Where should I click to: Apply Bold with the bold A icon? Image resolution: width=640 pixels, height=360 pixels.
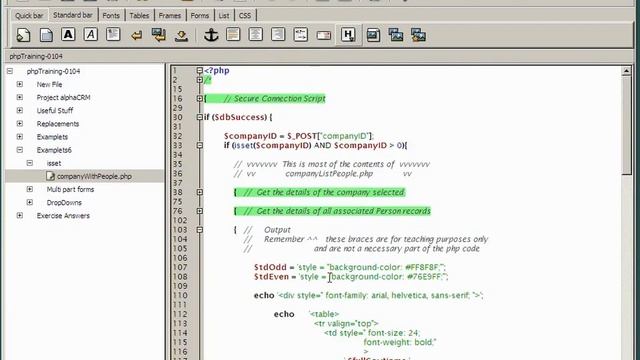pos(68,35)
